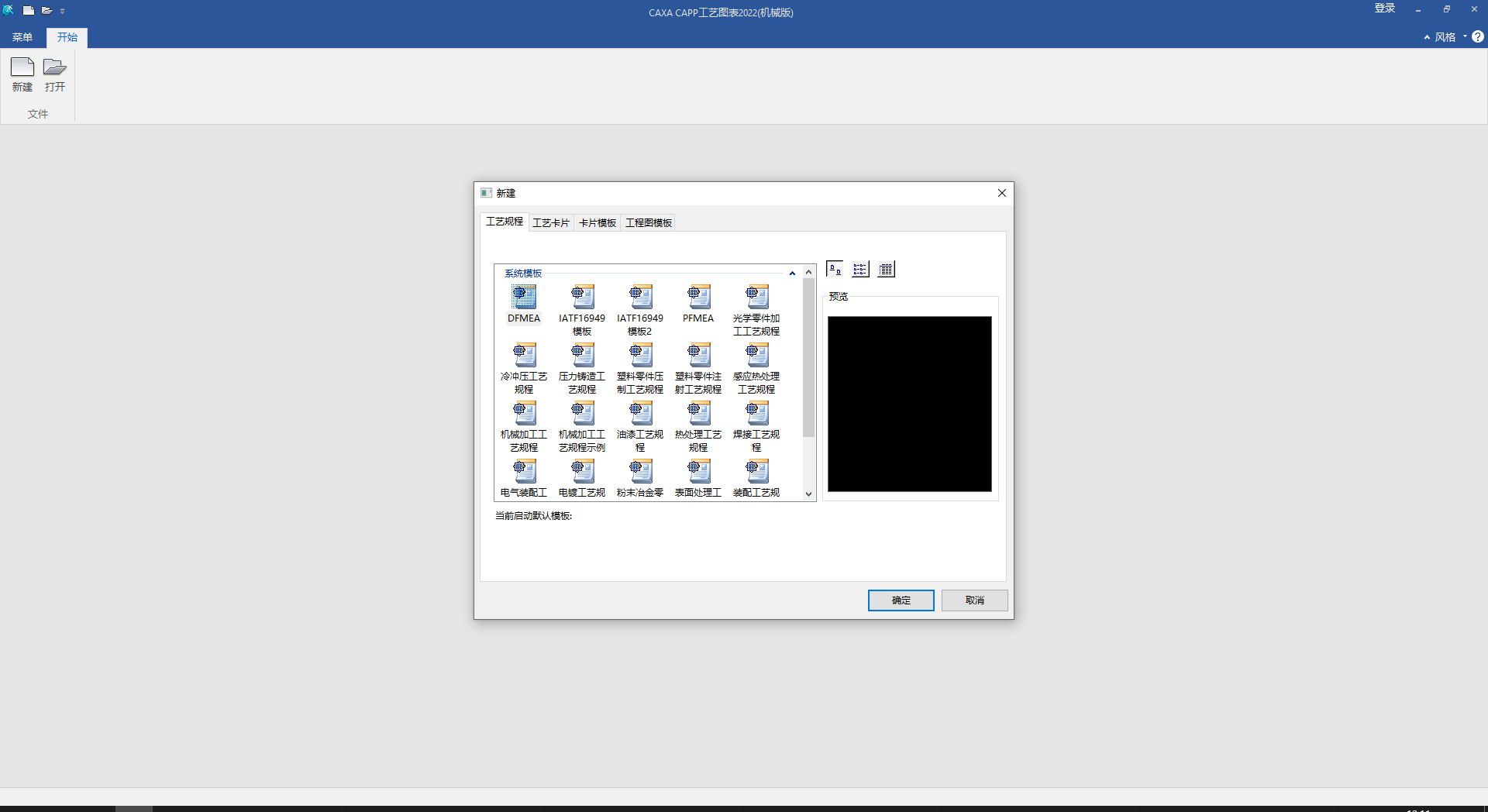Screen dimensions: 1488x812
Task: Select the 塑料零件注射工艺规程 template
Action: [698, 368]
